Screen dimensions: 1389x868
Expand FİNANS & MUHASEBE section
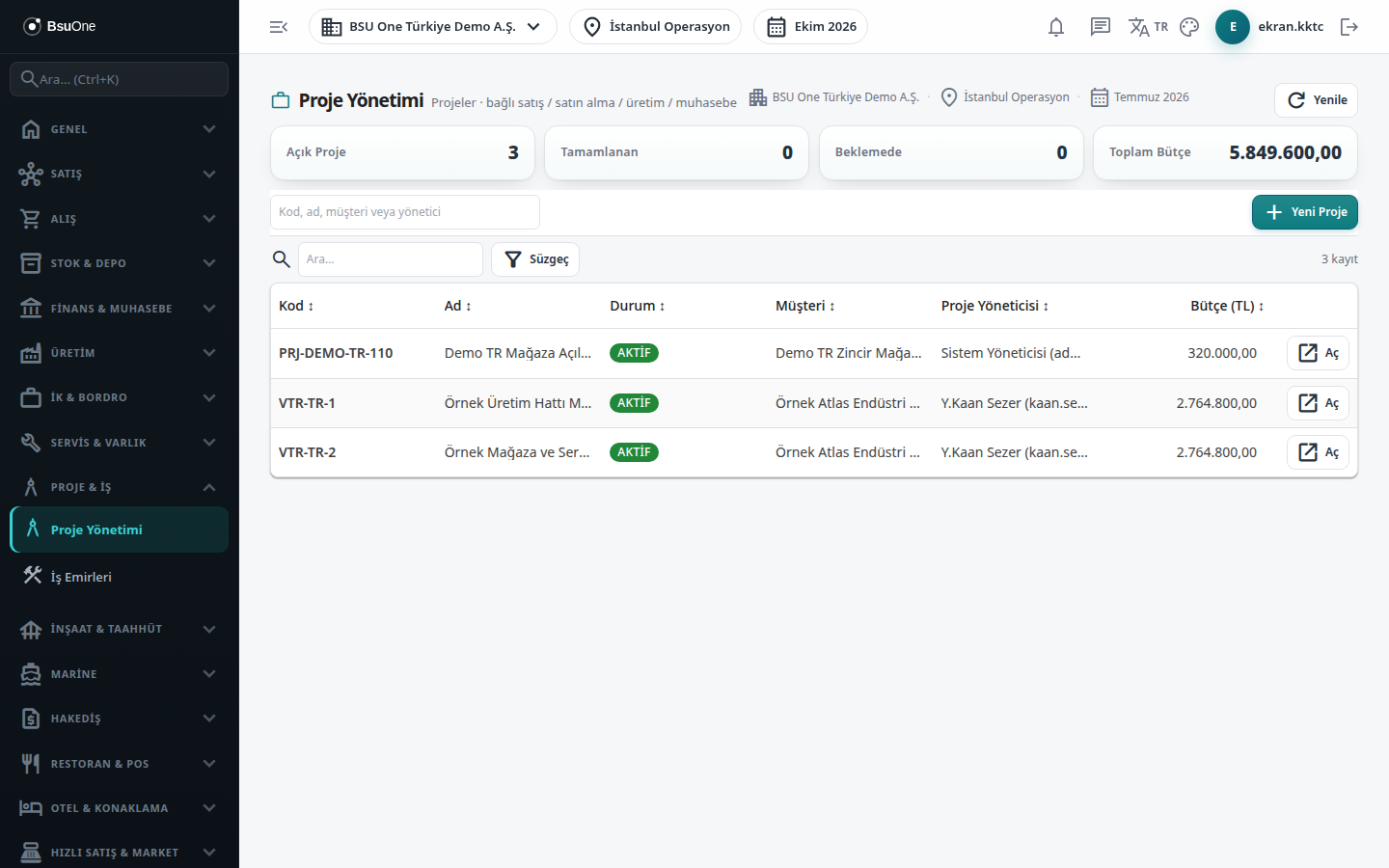click(x=120, y=309)
